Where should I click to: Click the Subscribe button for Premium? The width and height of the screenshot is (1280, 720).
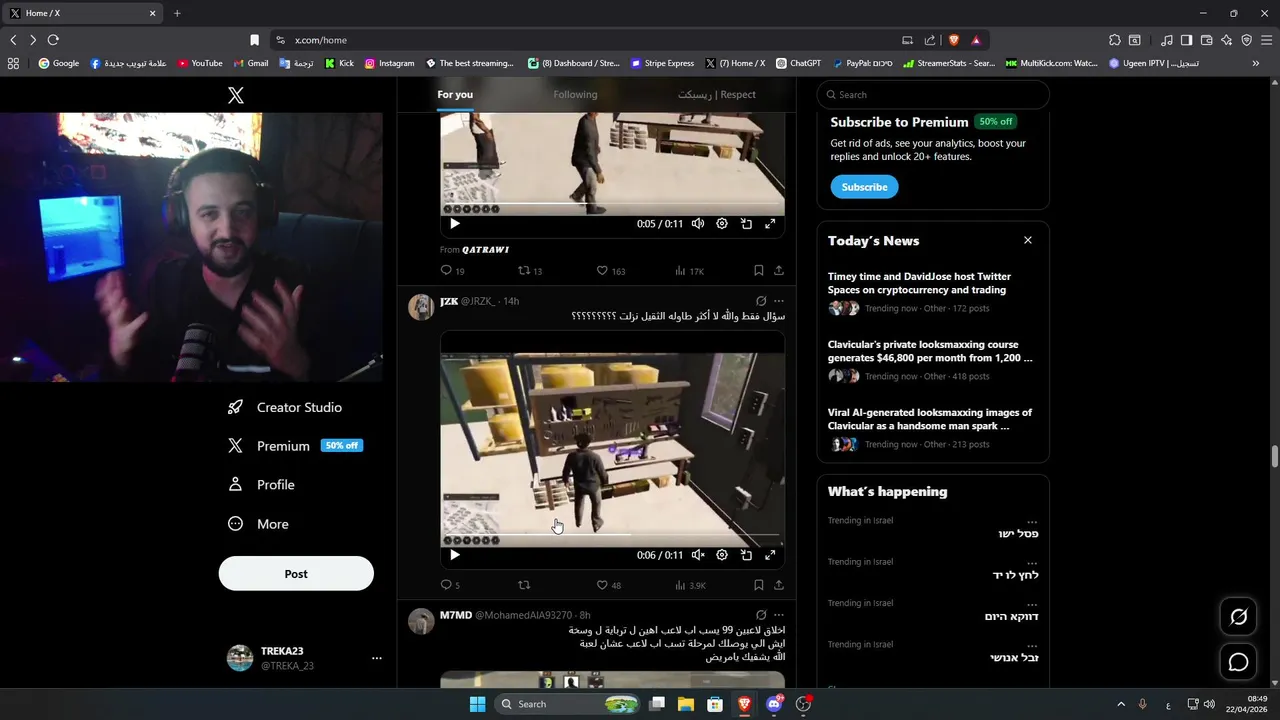tap(864, 187)
